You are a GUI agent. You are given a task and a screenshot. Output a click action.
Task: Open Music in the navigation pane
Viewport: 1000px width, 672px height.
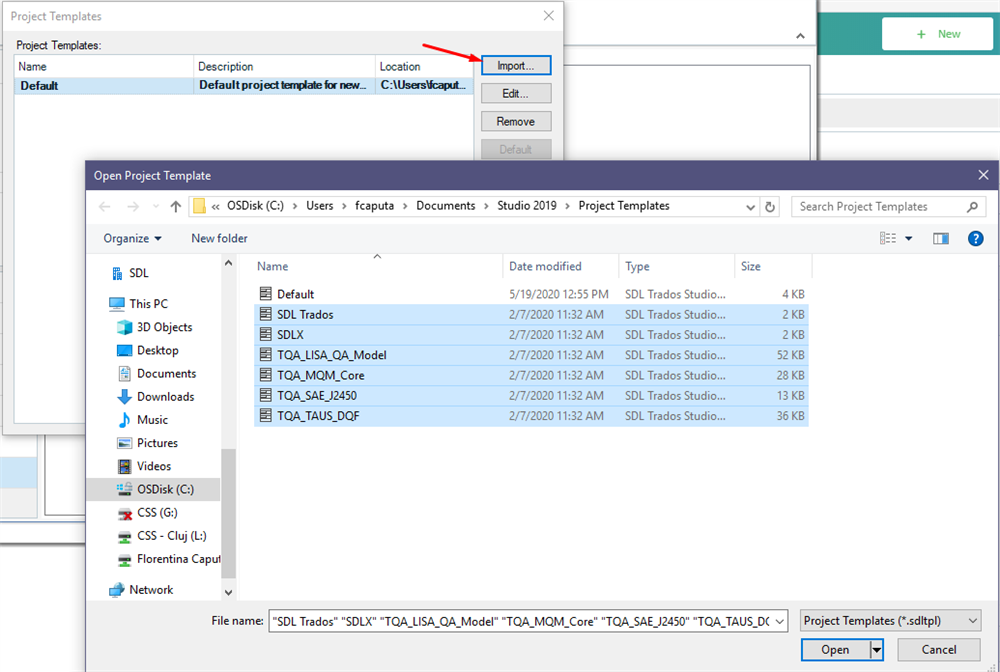[x=143, y=420]
